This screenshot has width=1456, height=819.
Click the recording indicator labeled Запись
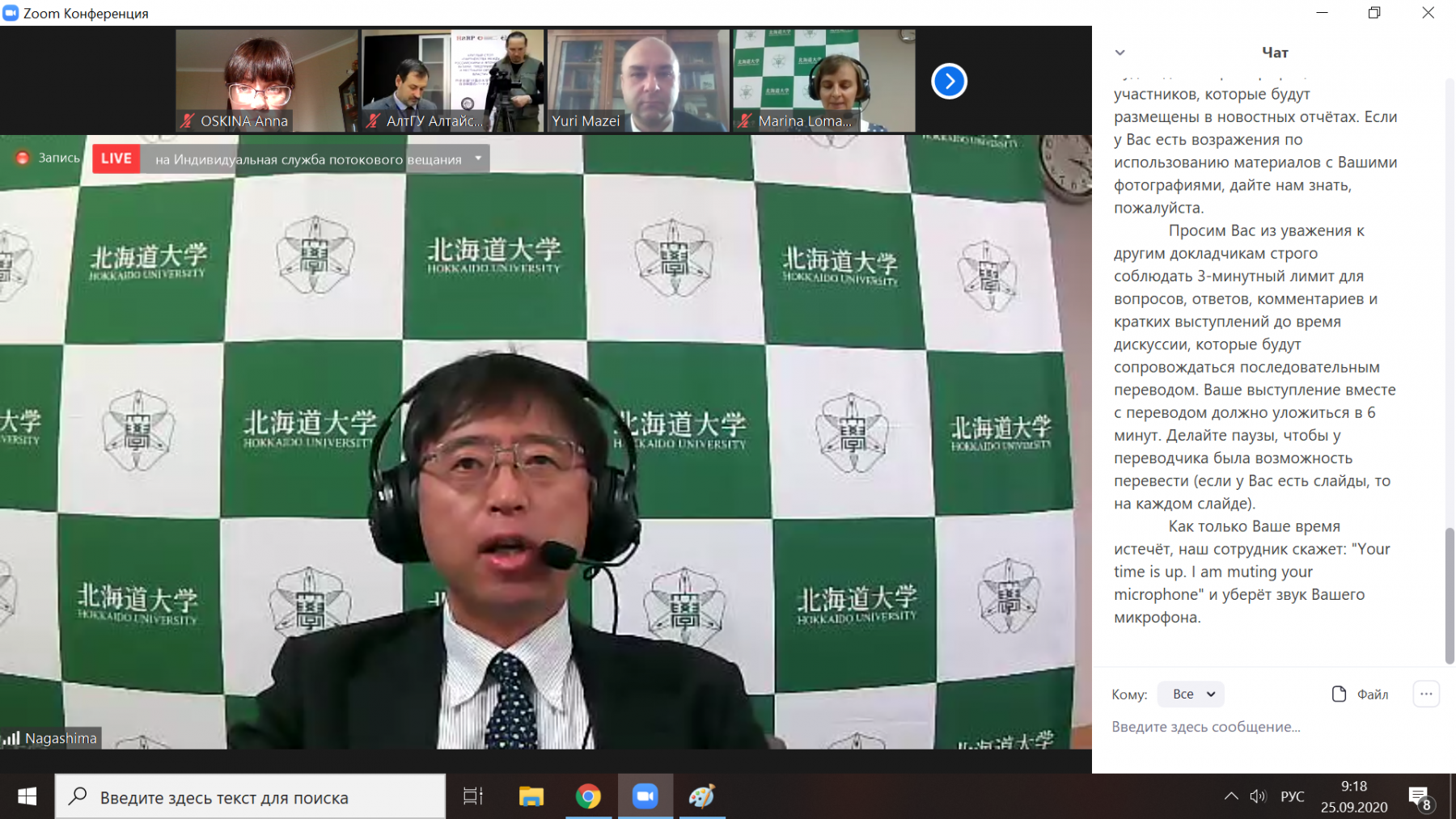pos(49,158)
